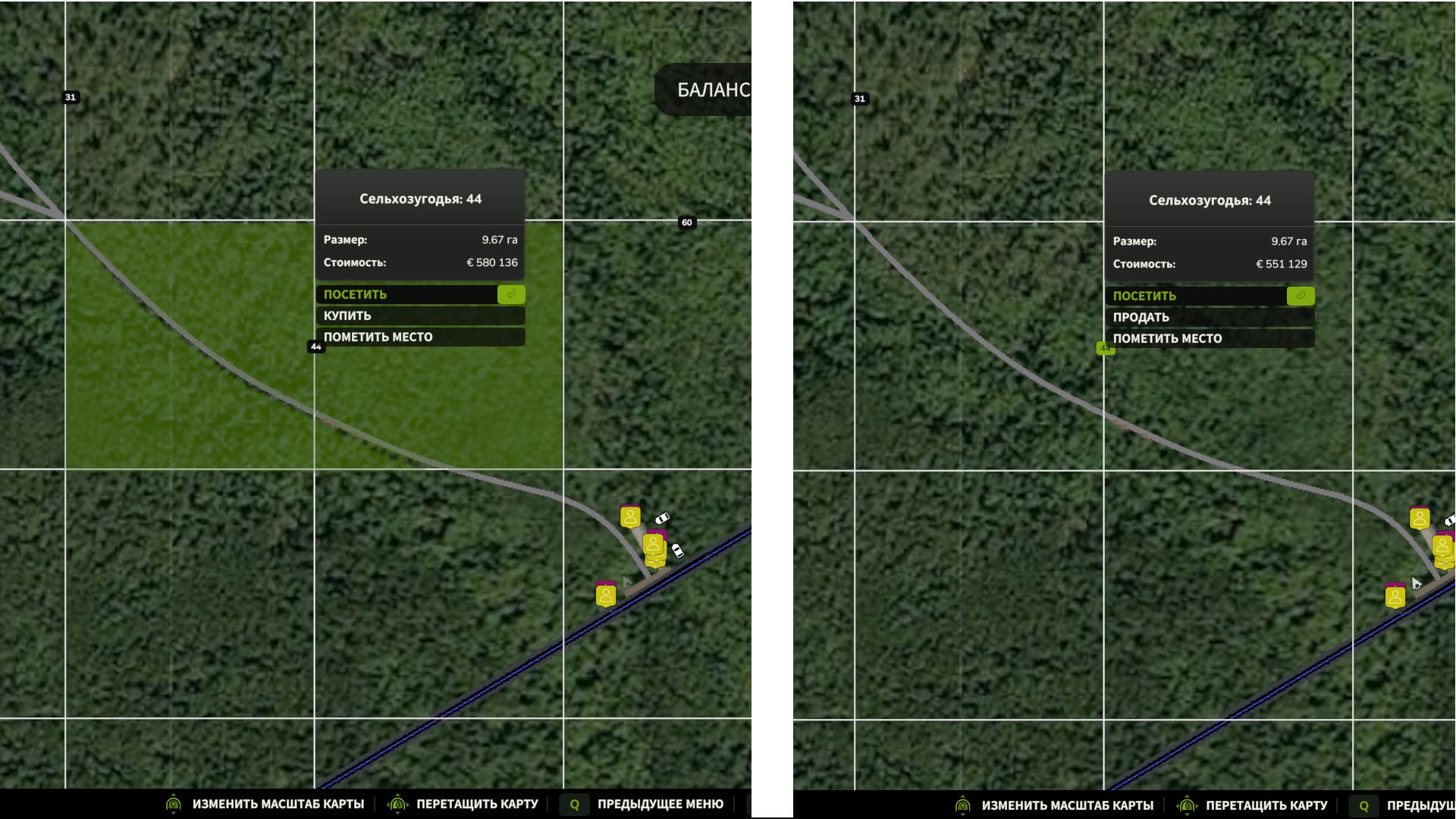This screenshot has height=819, width=1456.
Task: Click field marker 31 on the map with ПРОДАТЬ popup
Action: [859, 99]
